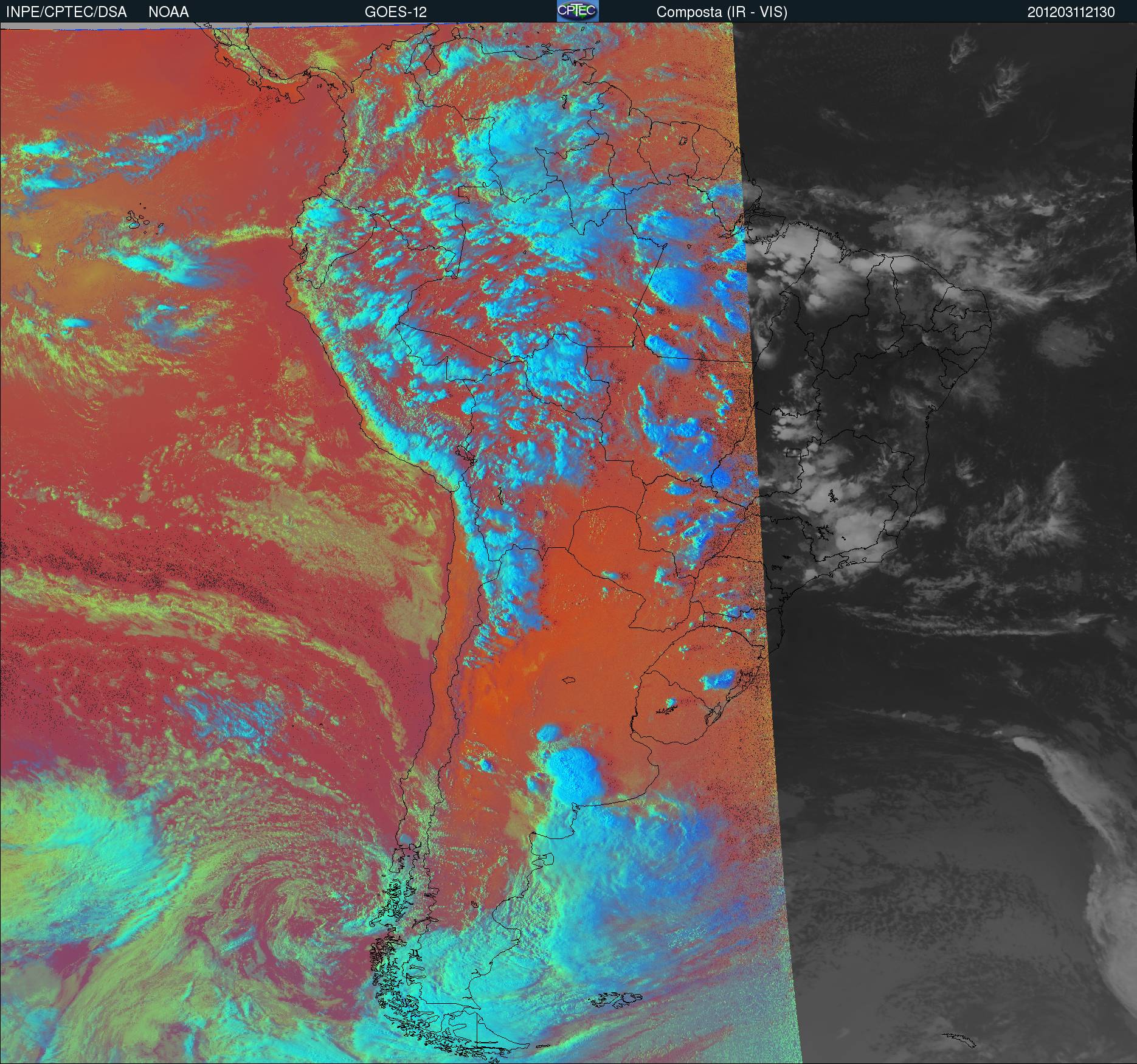Click the NOAA label in header
The height and width of the screenshot is (1064, 1137).
tap(168, 12)
